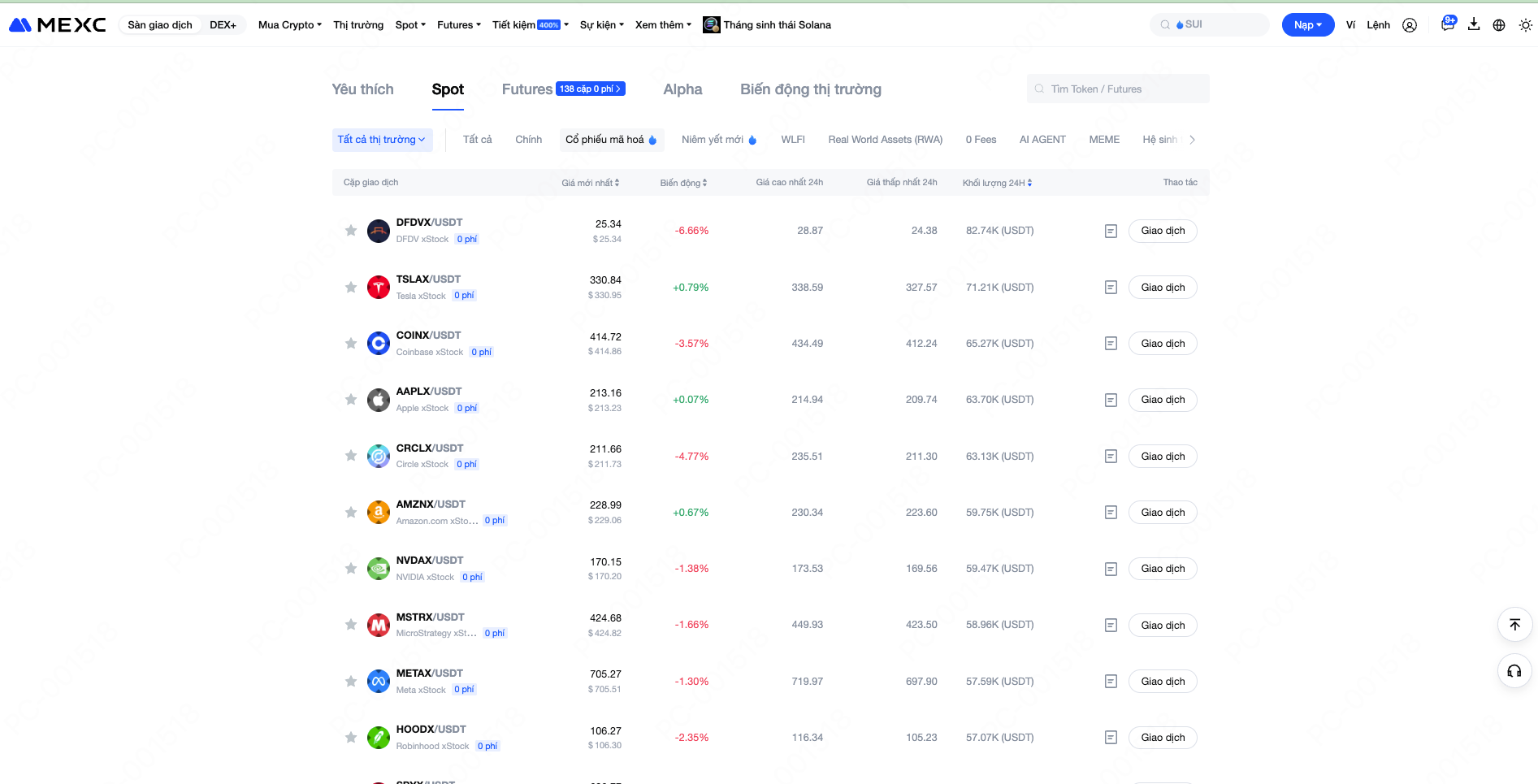Expand the Tất cả thị trường dropdown
Image resolution: width=1538 pixels, height=784 pixels.
(x=382, y=140)
